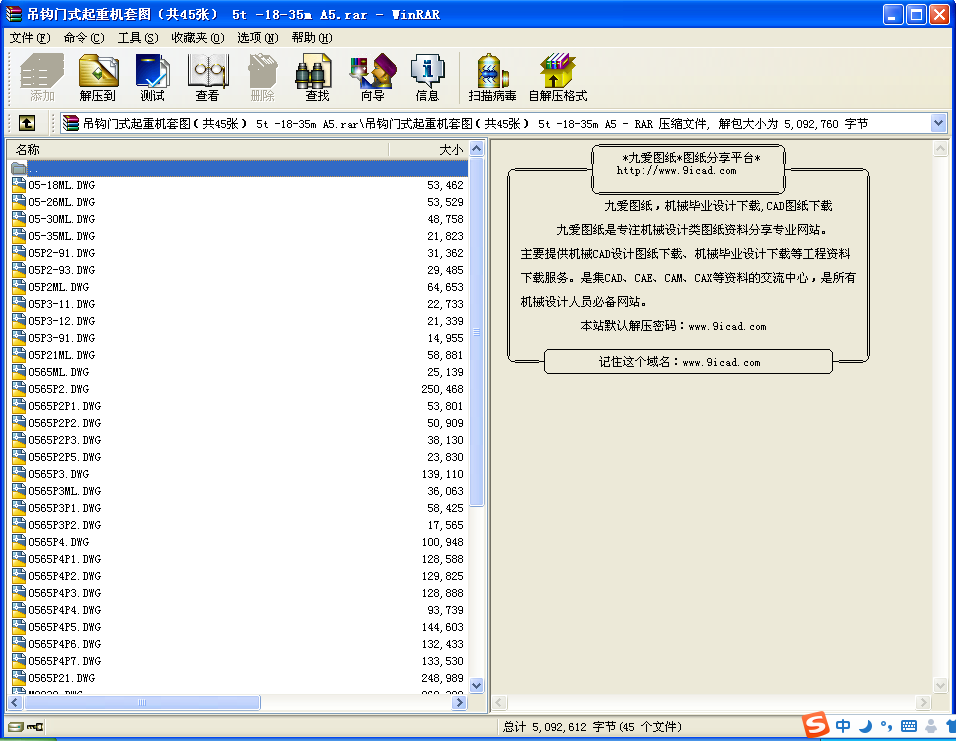The width and height of the screenshot is (956, 741).
Task: Click the Find (查找) binoculars icon
Action: (316, 78)
